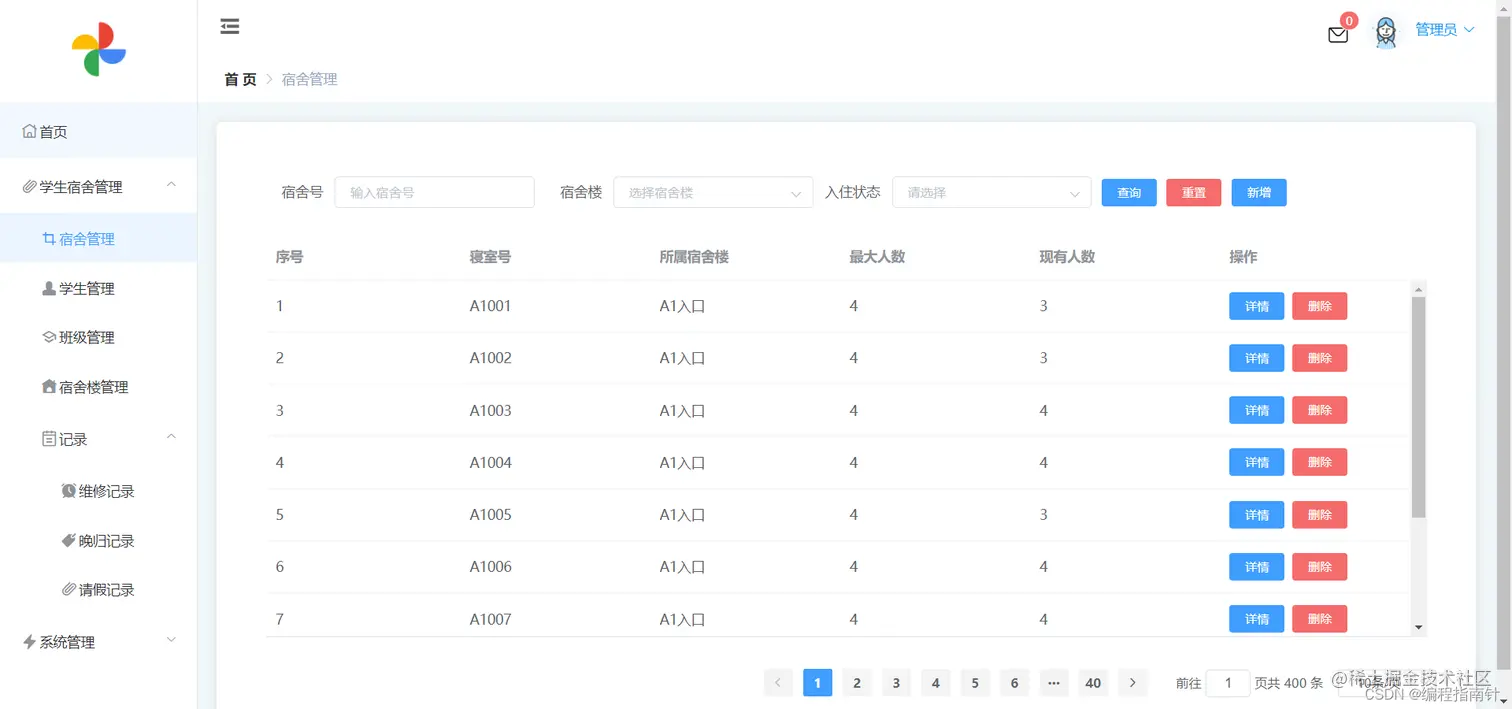Focus the 输入宿舍号 input field

(x=435, y=192)
